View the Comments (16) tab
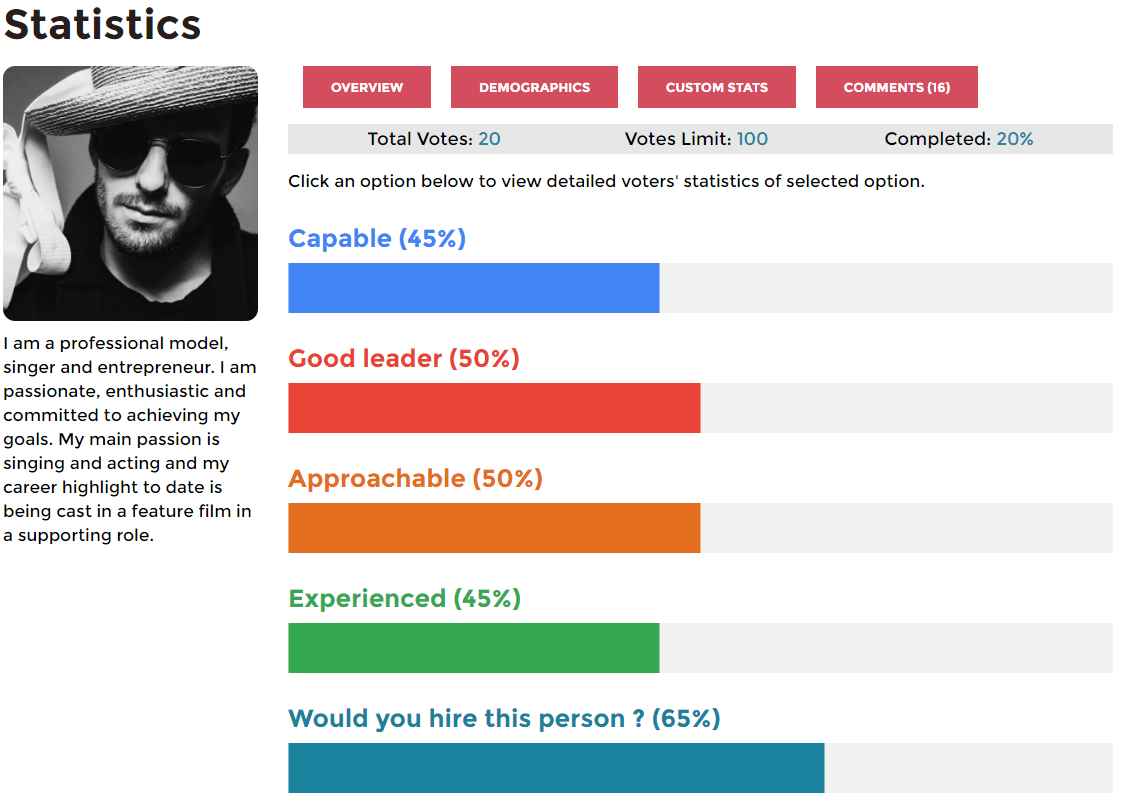 [897, 87]
